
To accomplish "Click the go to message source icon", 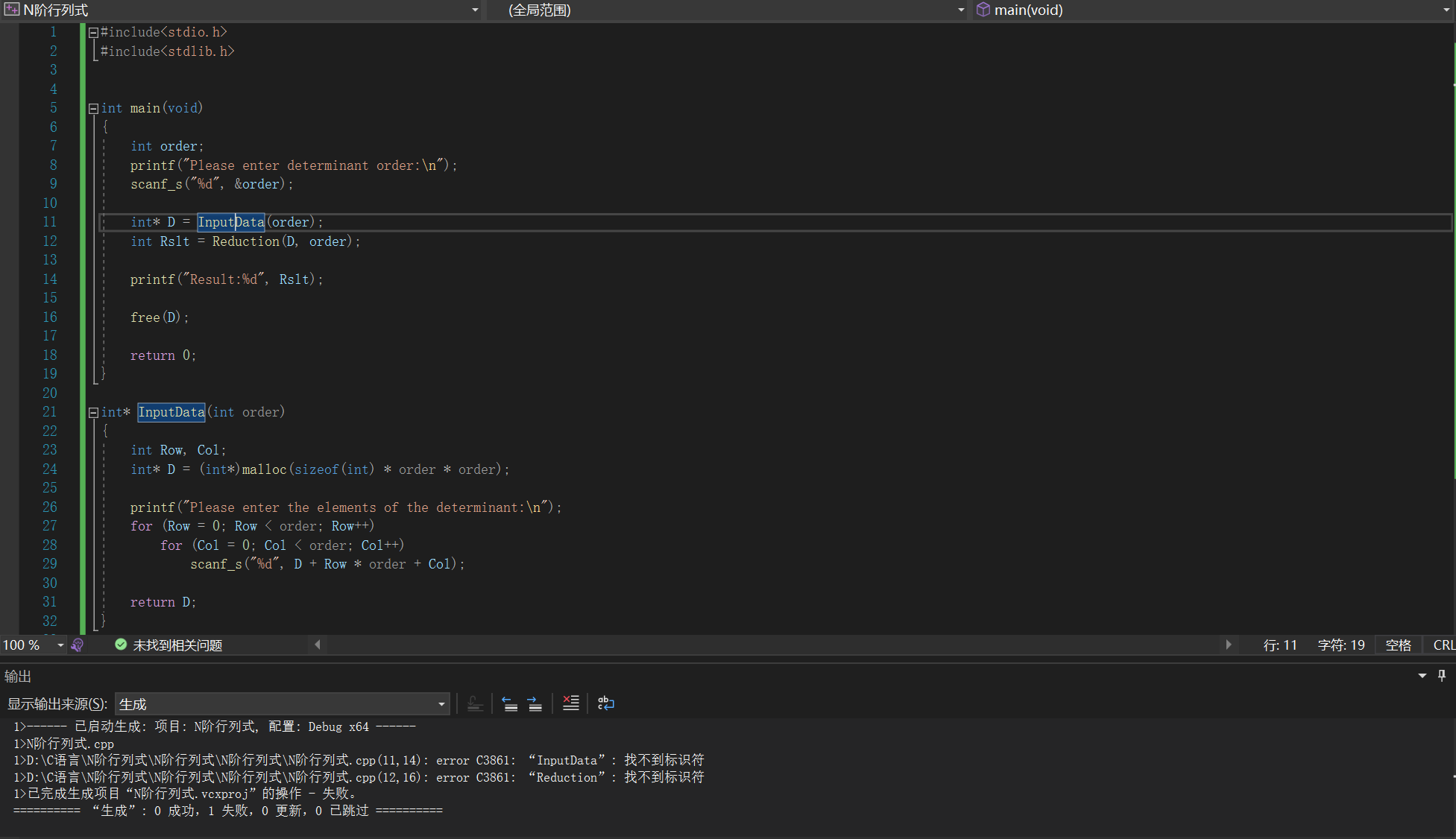I will (x=475, y=703).
